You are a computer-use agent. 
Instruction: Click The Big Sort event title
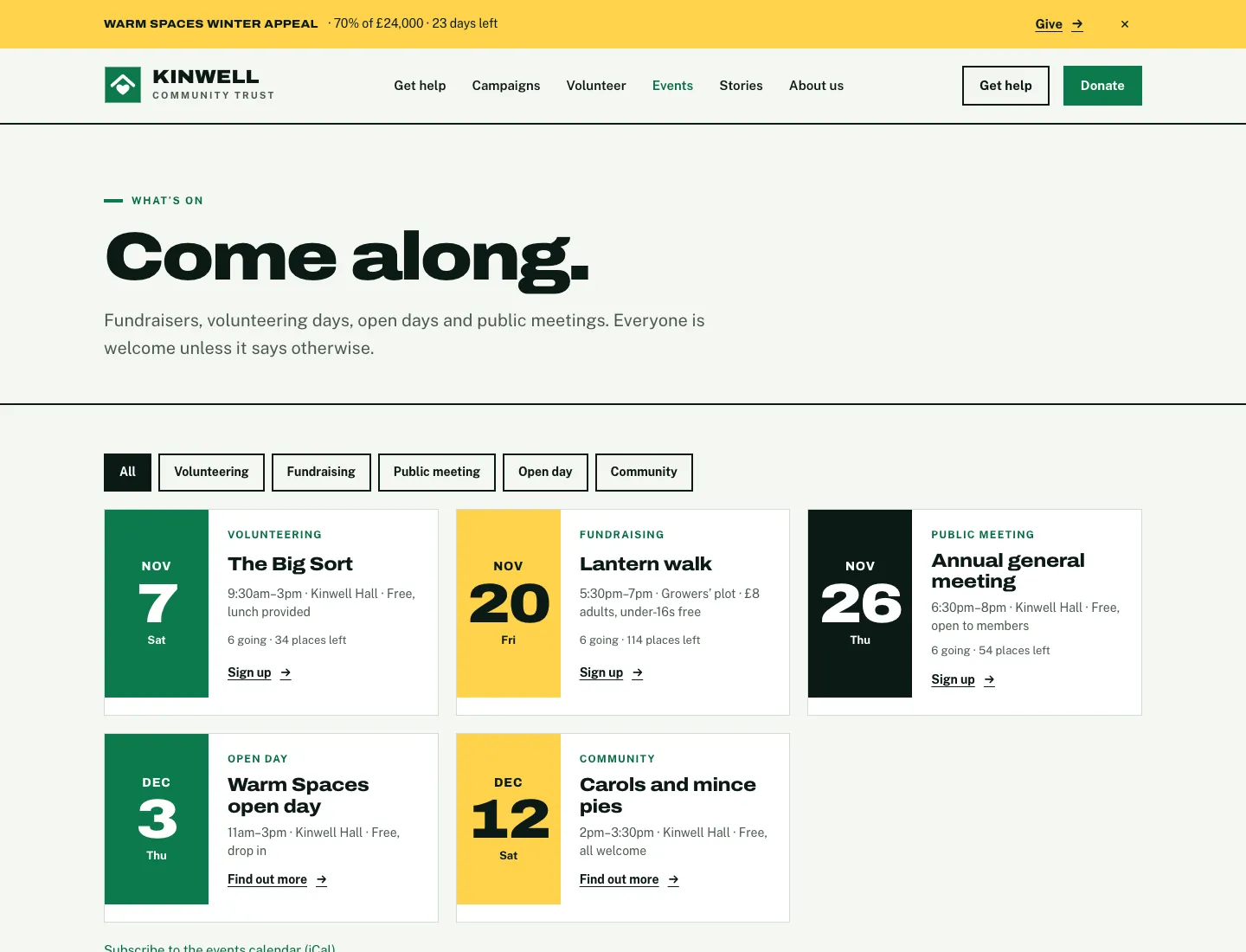pos(290,564)
